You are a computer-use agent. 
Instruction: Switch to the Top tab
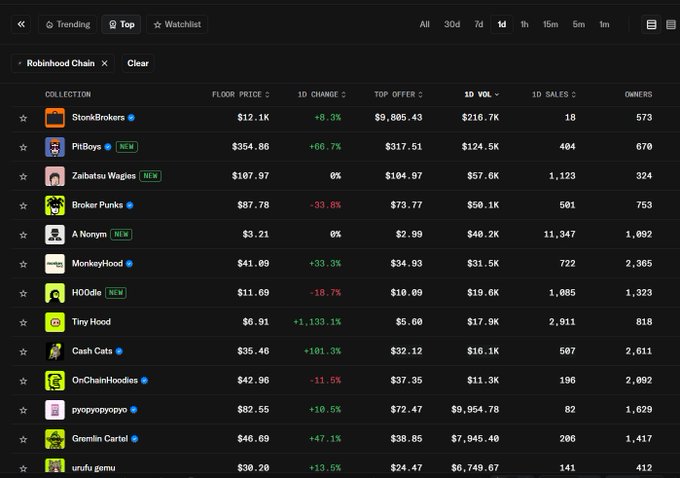click(121, 24)
